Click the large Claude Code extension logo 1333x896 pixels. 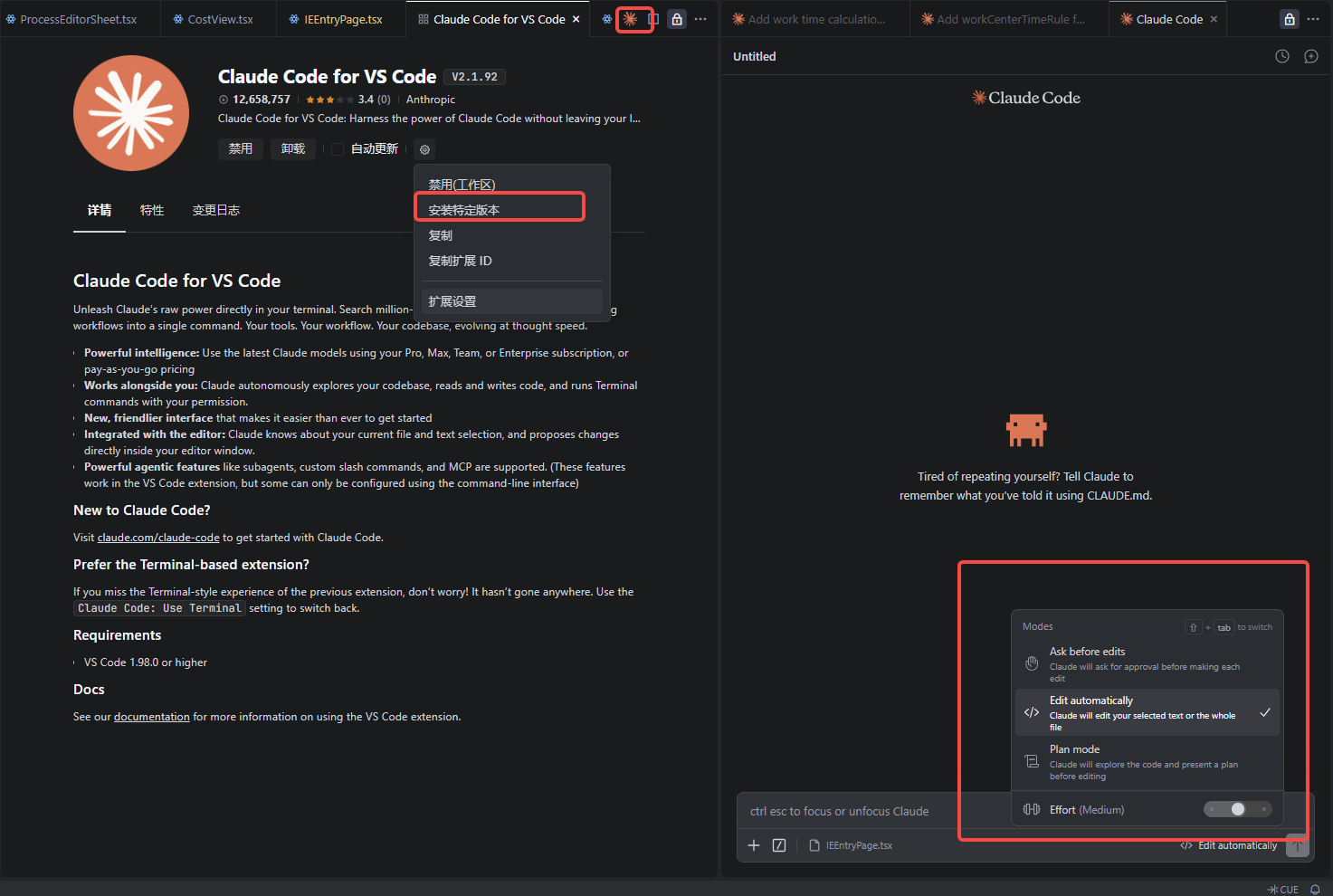click(131, 113)
